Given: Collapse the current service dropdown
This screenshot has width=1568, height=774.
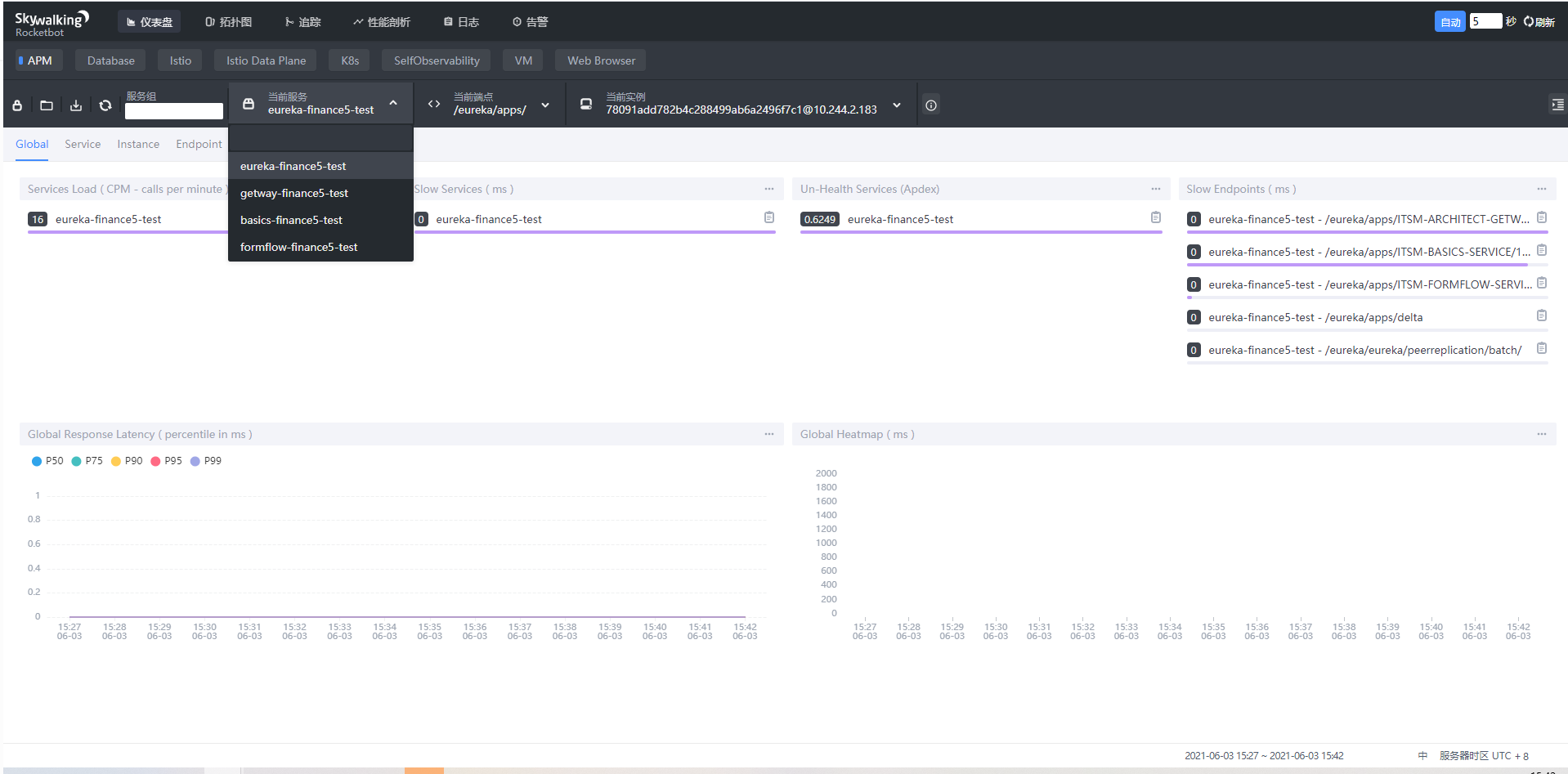Looking at the screenshot, I should pyautogui.click(x=393, y=104).
